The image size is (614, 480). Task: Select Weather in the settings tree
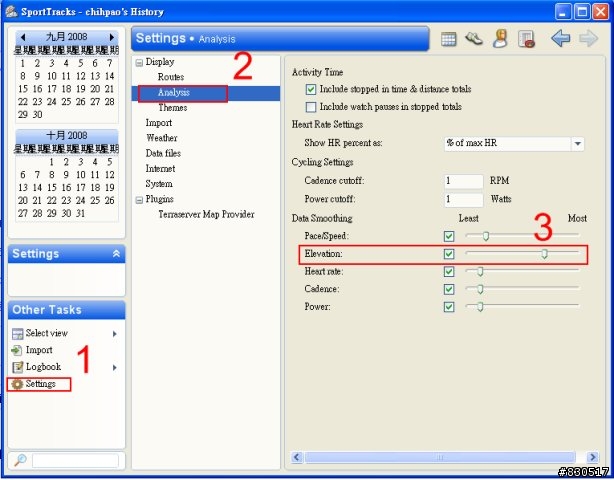pos(162,138)
